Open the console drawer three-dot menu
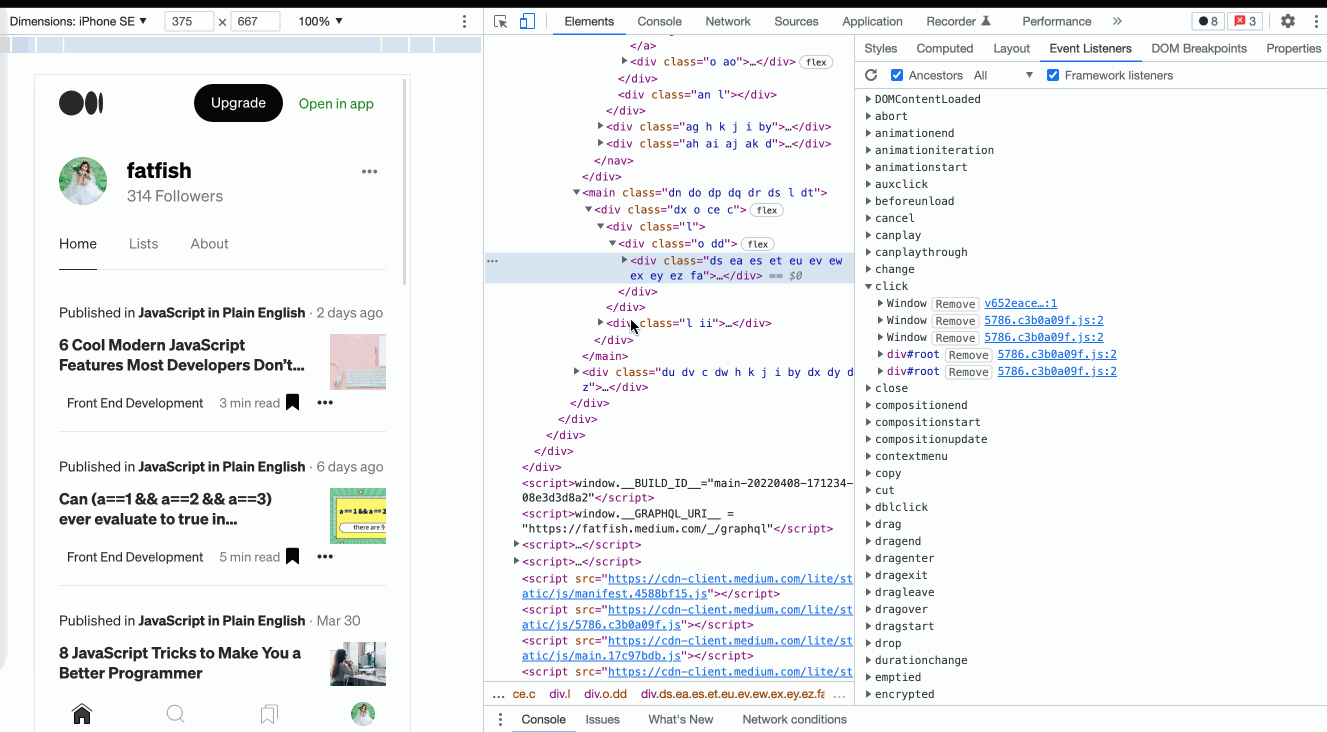Viewport: 1327px width, 732px height. pyautogui.click(x=501, y=719)
